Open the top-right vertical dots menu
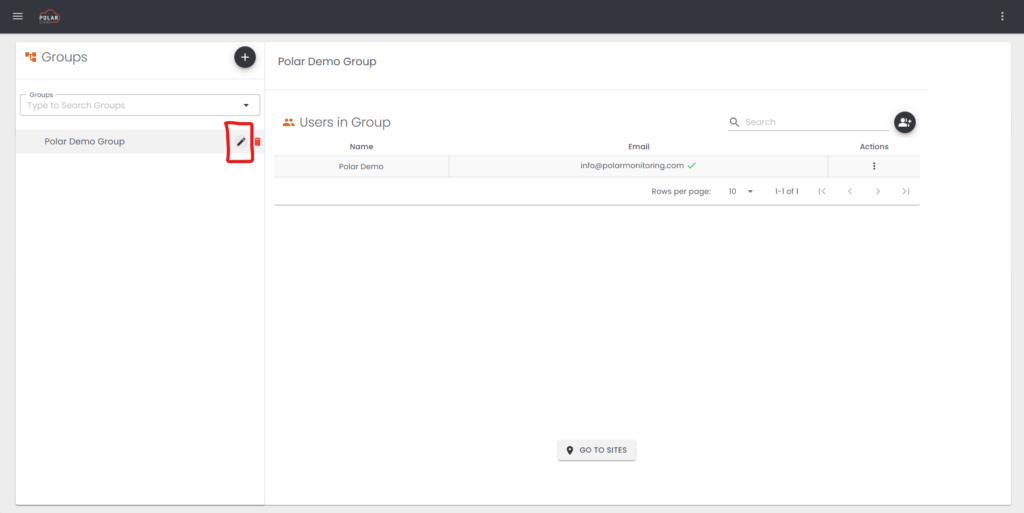 (1002, 16)
